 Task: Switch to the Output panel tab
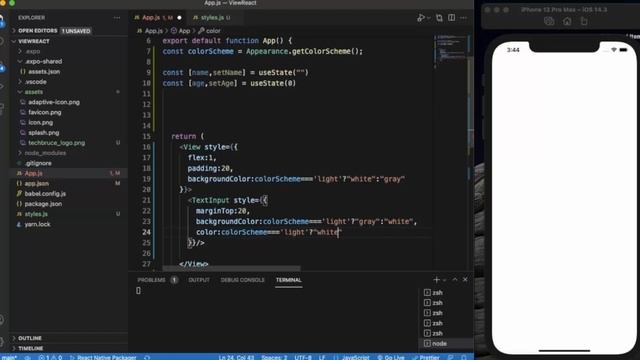(x=199, y=280)
